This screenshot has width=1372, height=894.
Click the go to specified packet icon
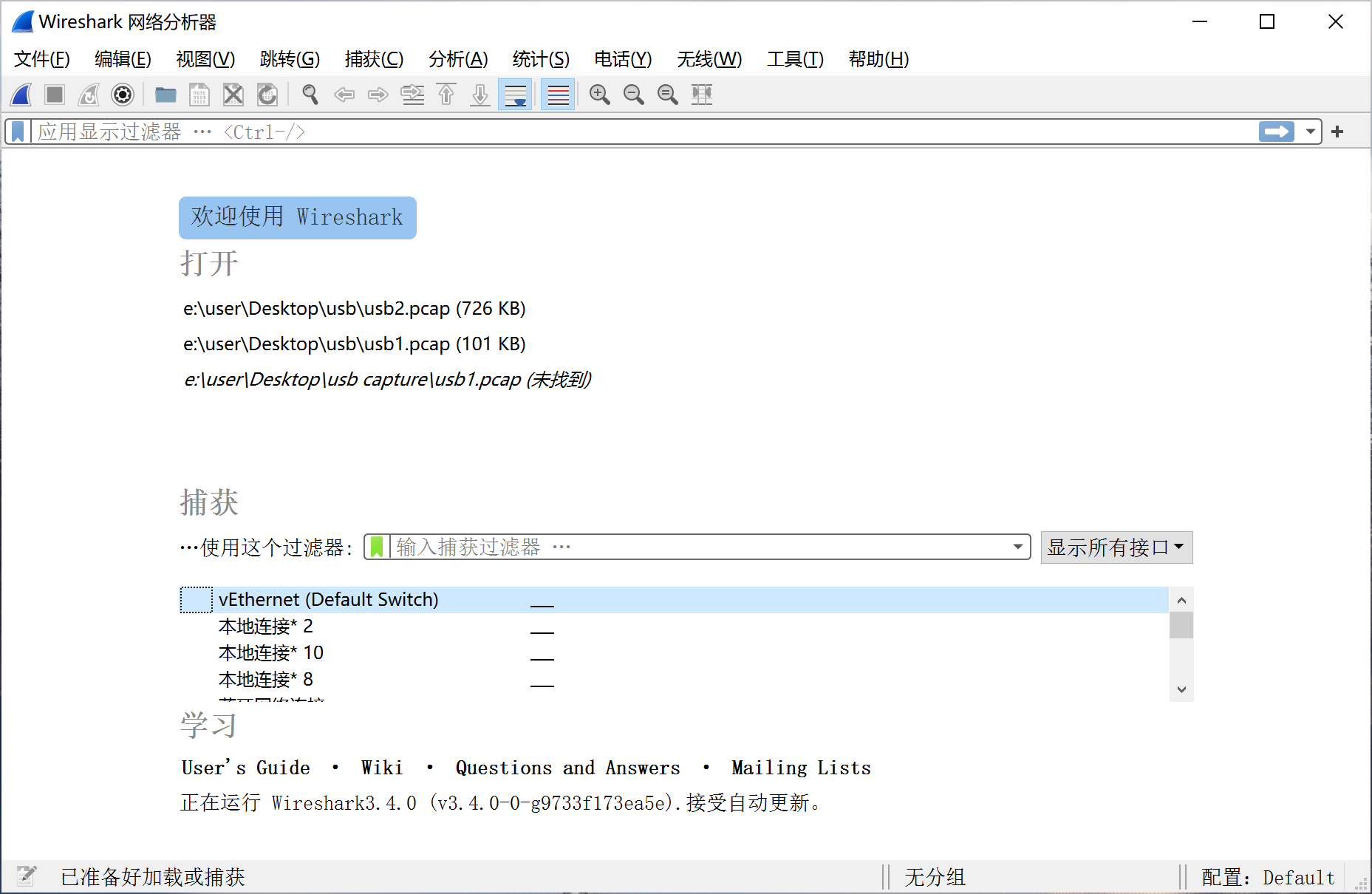[x=412, y=95]
